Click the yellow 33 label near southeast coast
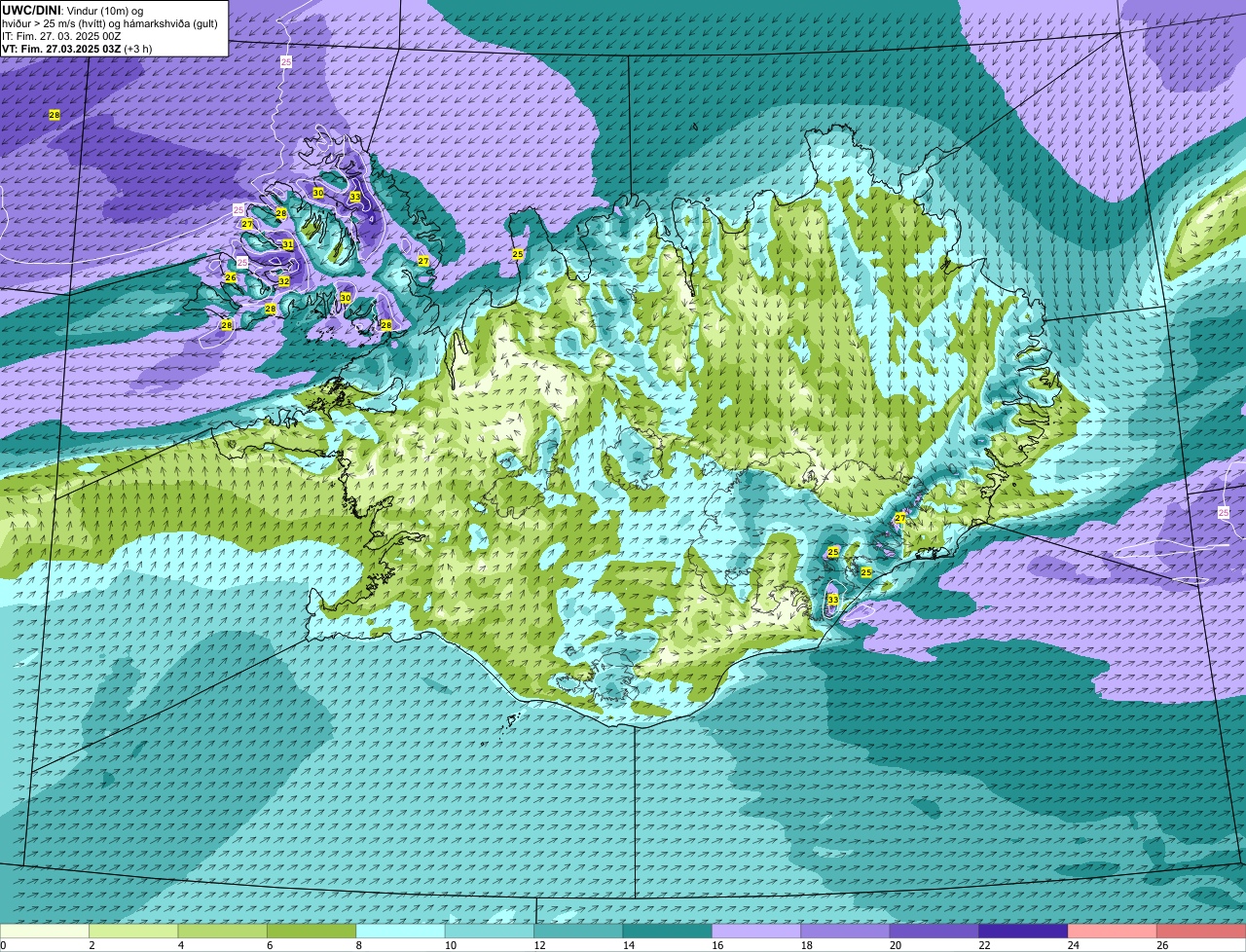1246x952 pixels. (832, 600)
